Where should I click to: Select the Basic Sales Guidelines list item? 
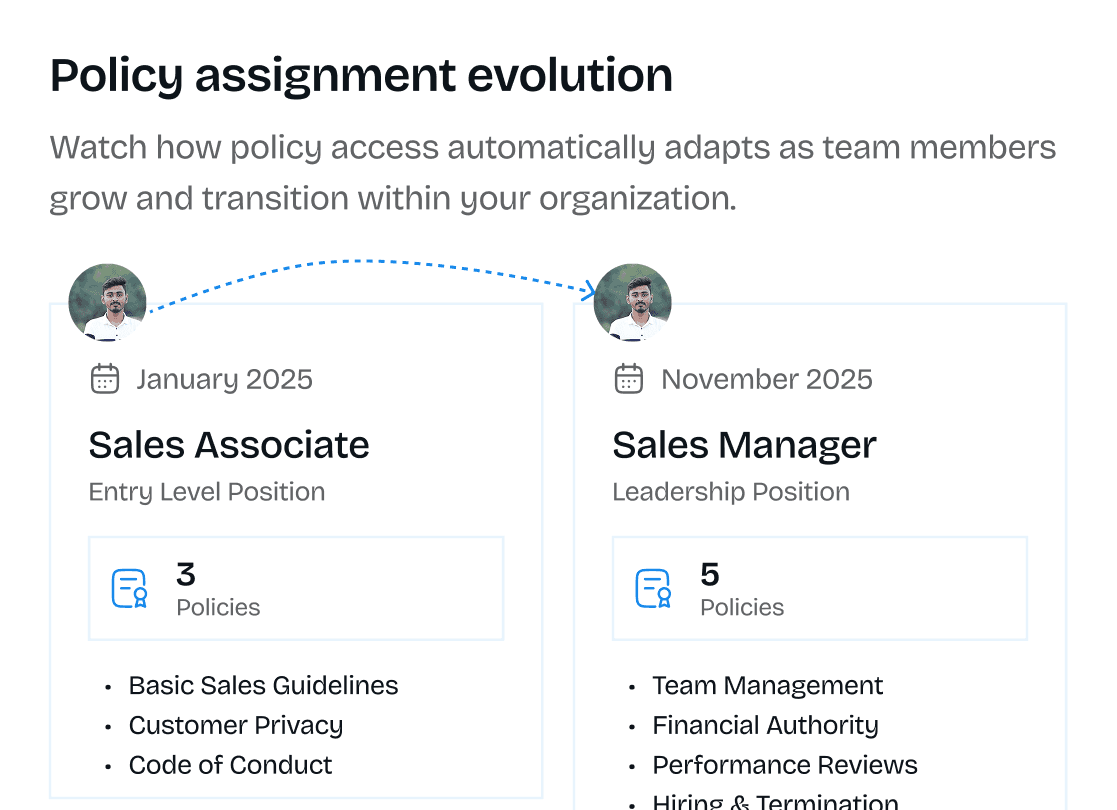263,685
